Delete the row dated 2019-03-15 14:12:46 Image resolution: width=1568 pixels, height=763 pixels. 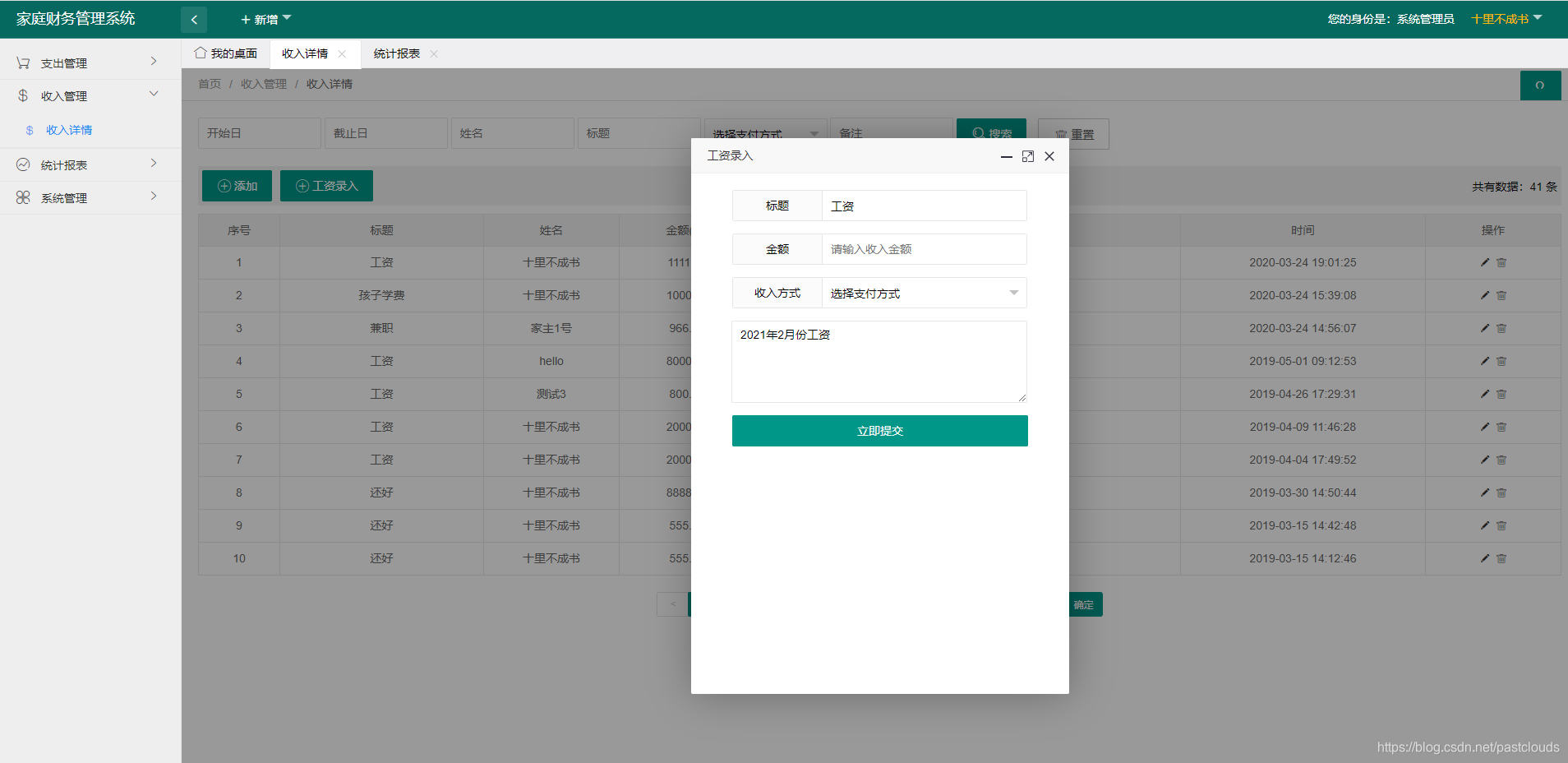coord(1501,558)
